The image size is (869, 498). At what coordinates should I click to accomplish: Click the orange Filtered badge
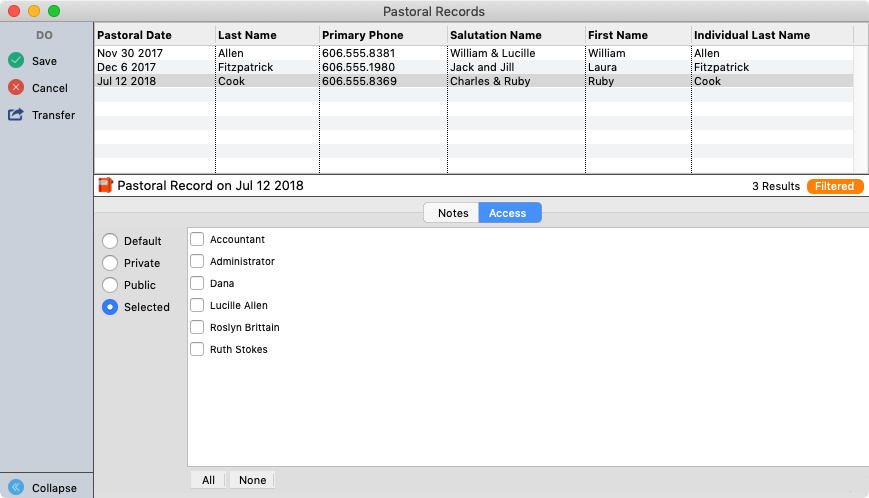(x=834, y=186)
